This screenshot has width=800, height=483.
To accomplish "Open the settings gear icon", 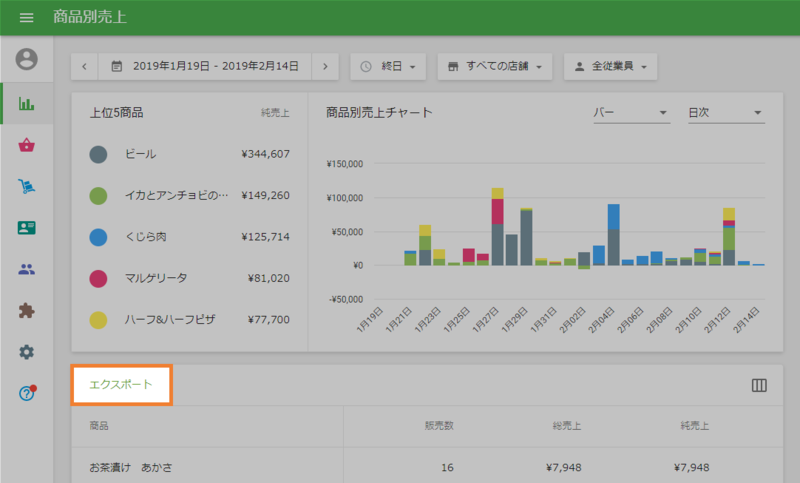I will pos(27,352).
